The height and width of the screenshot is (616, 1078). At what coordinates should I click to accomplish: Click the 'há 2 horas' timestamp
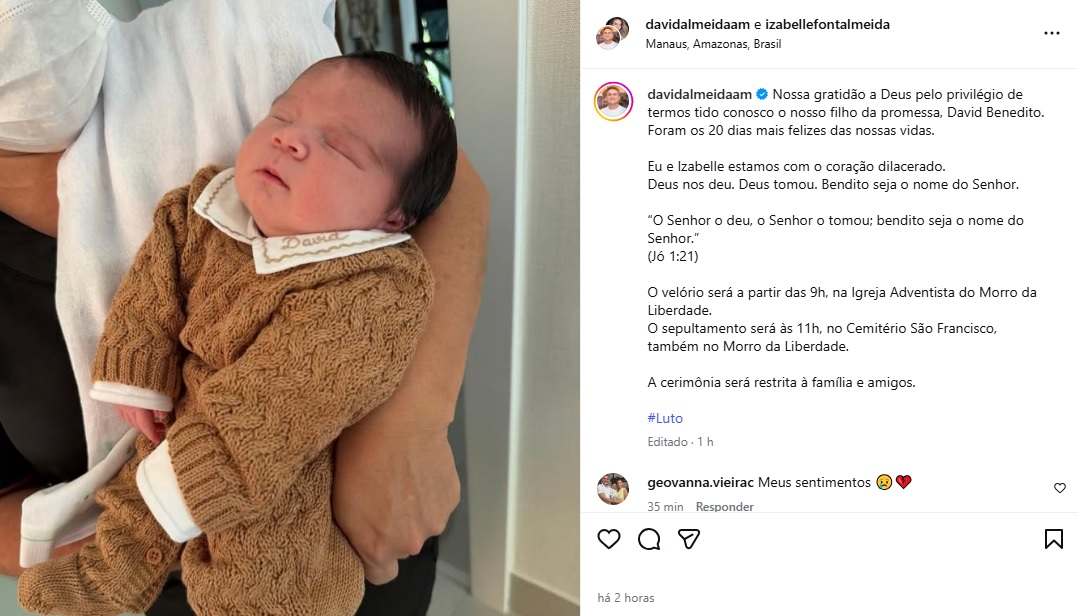pyautogui.click(x=626, y=597)
